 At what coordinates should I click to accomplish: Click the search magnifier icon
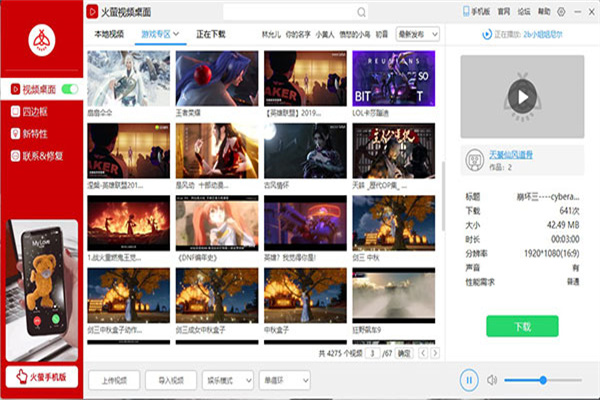361,13
